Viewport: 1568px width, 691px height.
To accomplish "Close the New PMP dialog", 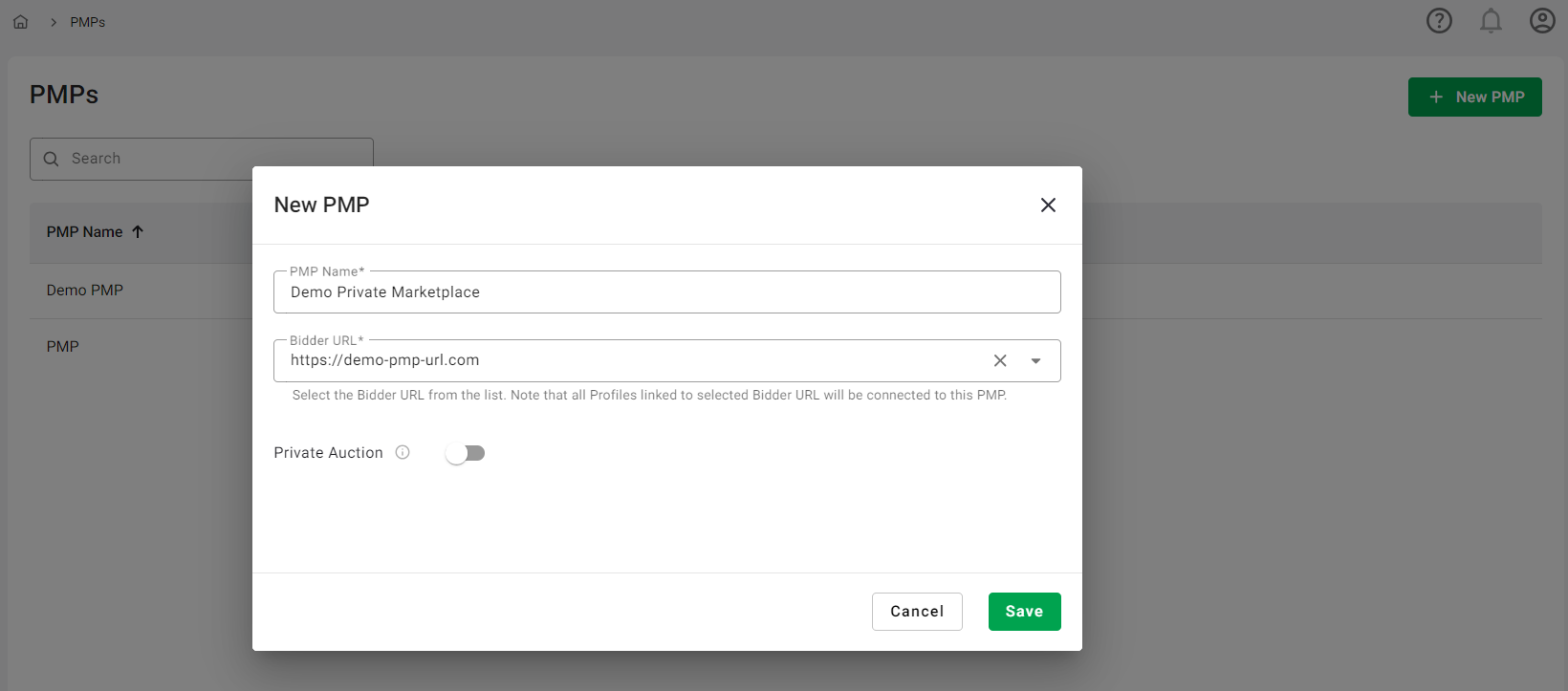I will point(1048,205).
